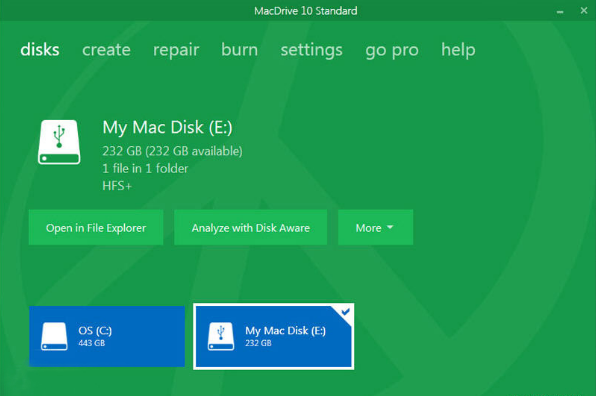Select the My Mac Disk (E:) tile

pos(274,336)
